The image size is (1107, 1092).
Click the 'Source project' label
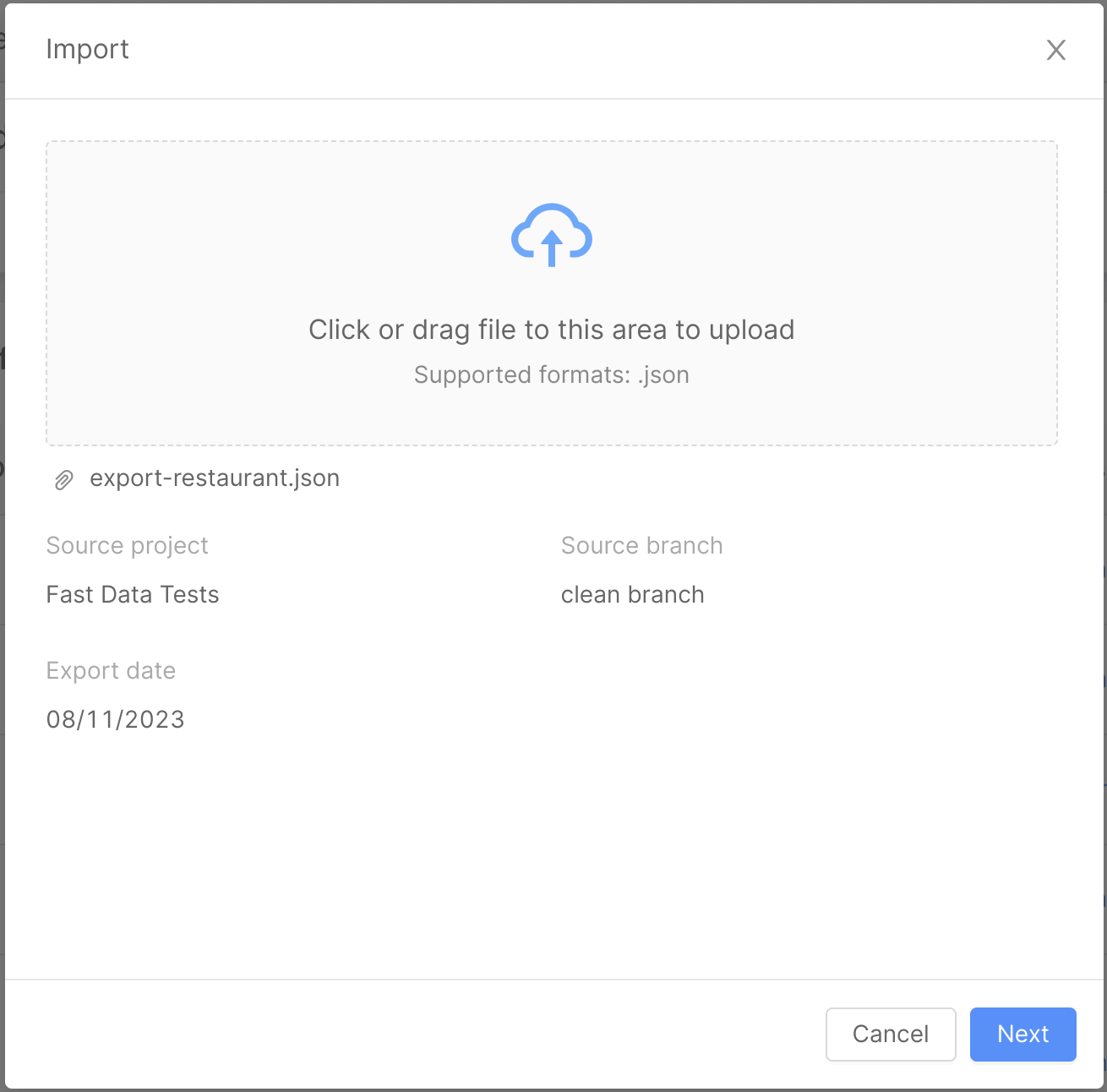(x=127, y=545)
